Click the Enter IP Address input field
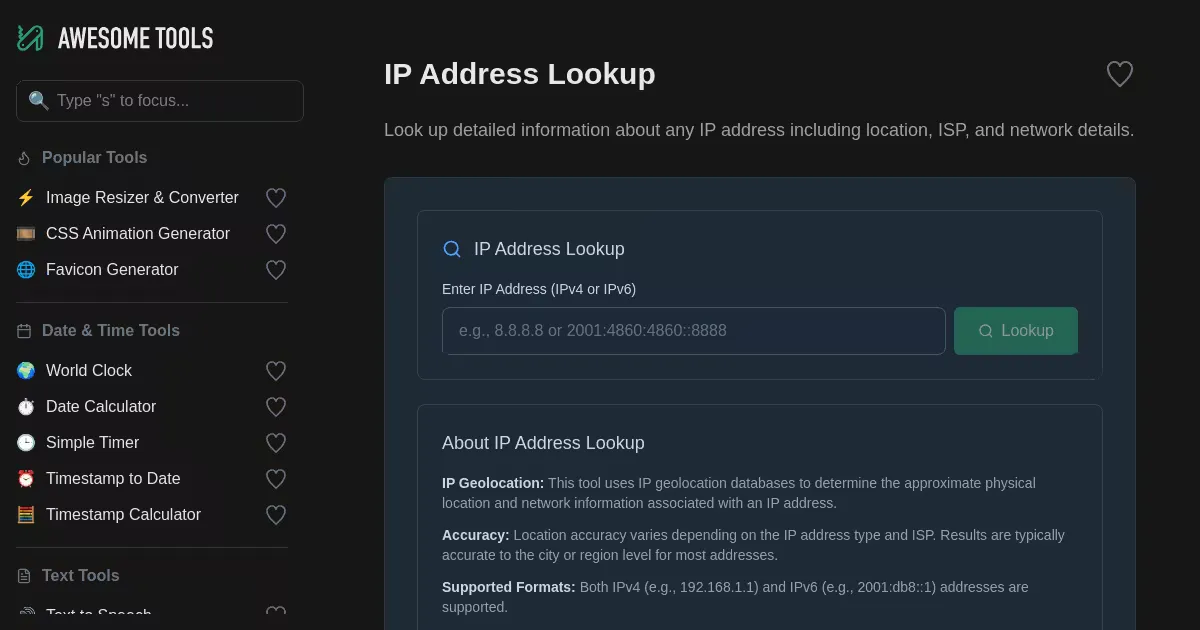Viewport: 1200px width, 630px height. 693,331
